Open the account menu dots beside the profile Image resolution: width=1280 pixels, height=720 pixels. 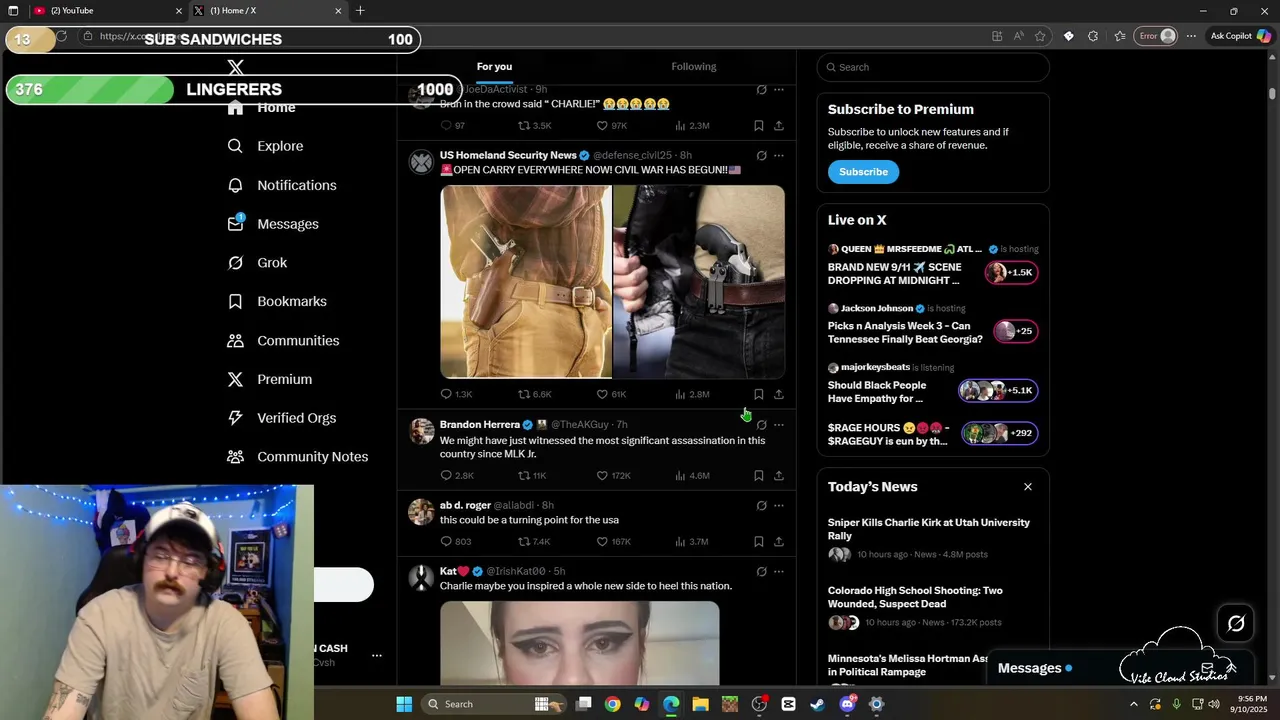[x=377, y=656]
